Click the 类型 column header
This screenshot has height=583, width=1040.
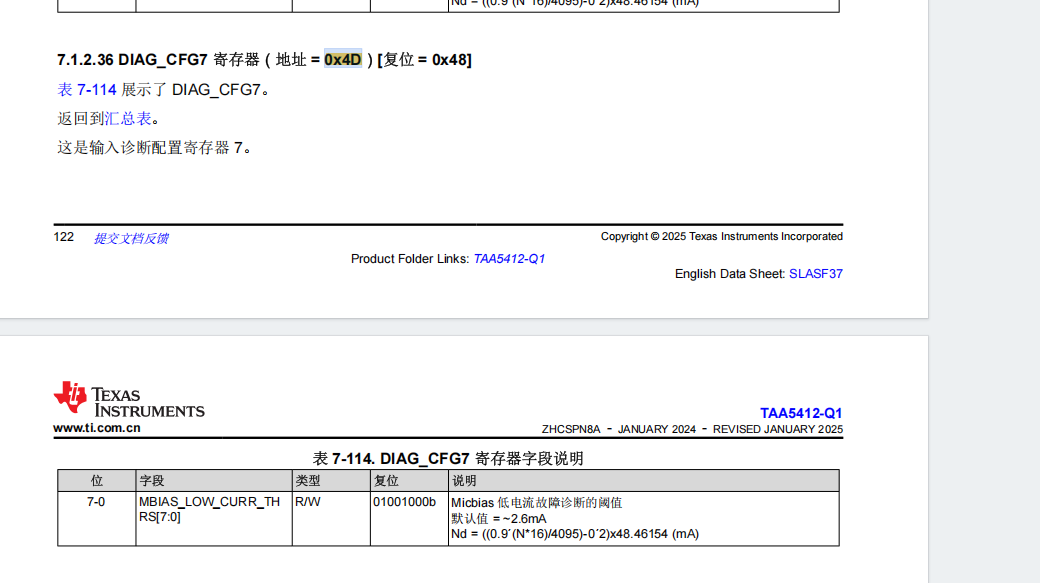331,481
